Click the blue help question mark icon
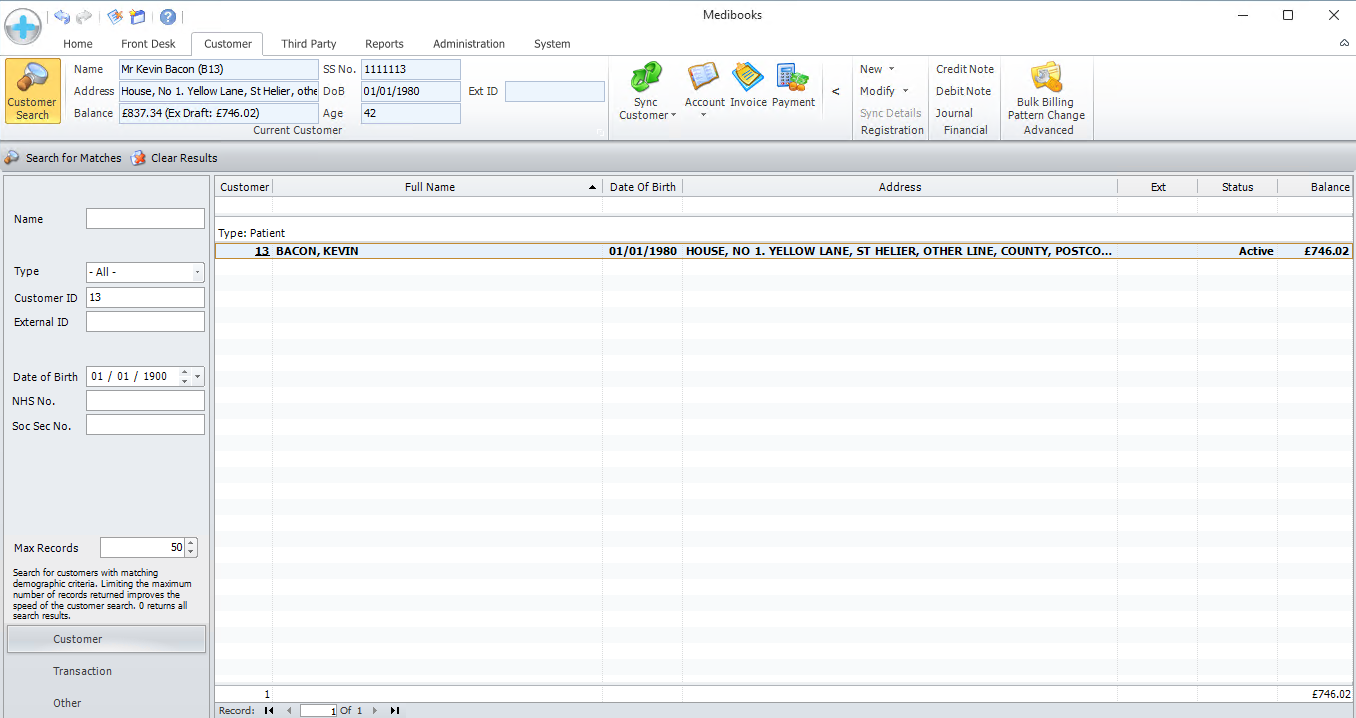 tap(167, 17)
